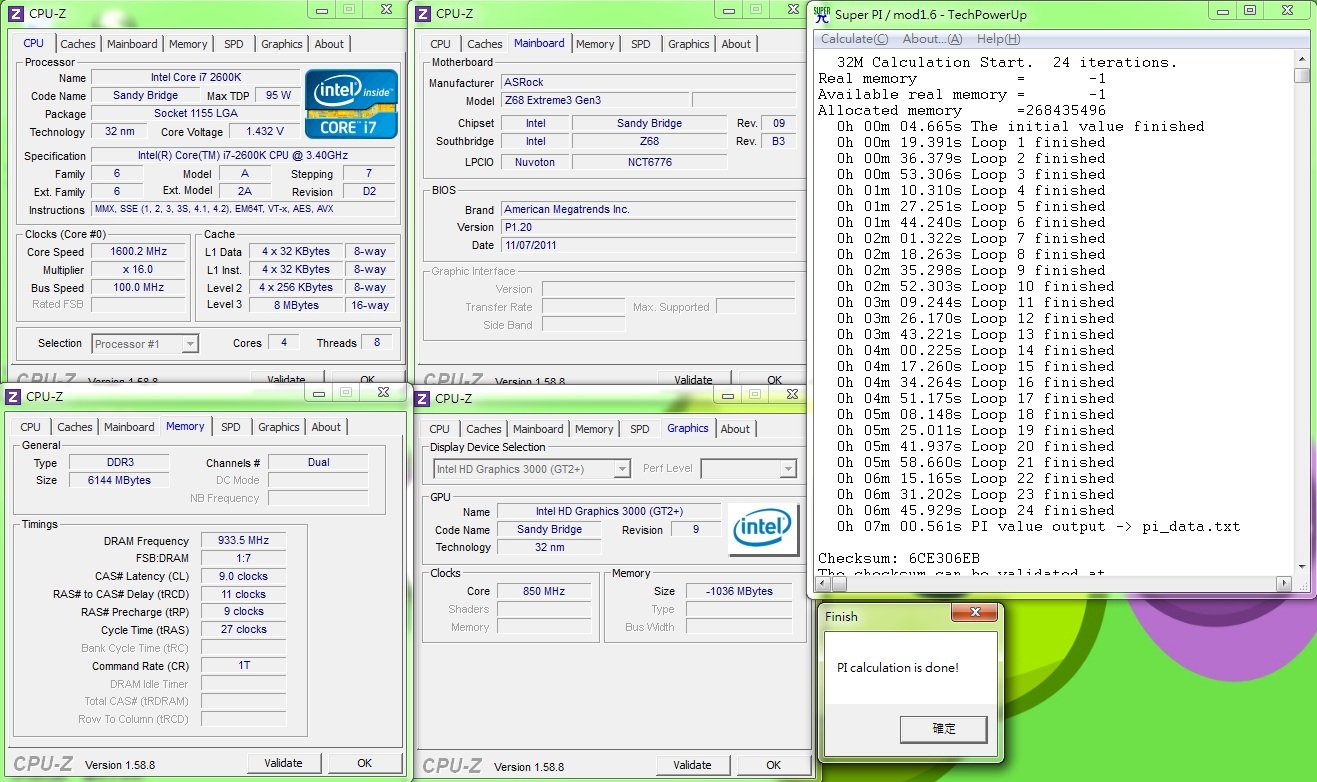Click the GPU Core clock 850 MHz
Image resolution: width=1317 pixels, height=782 pixels.
pos(545,591)
